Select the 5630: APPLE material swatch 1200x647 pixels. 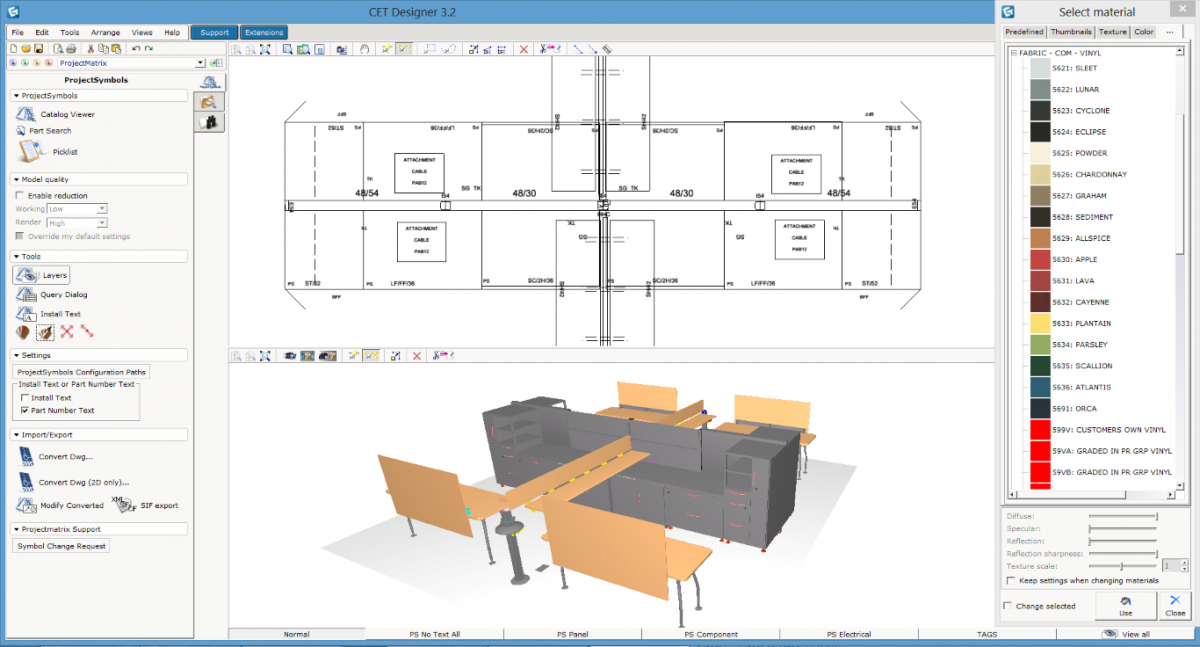click(x=1039, y=260)
